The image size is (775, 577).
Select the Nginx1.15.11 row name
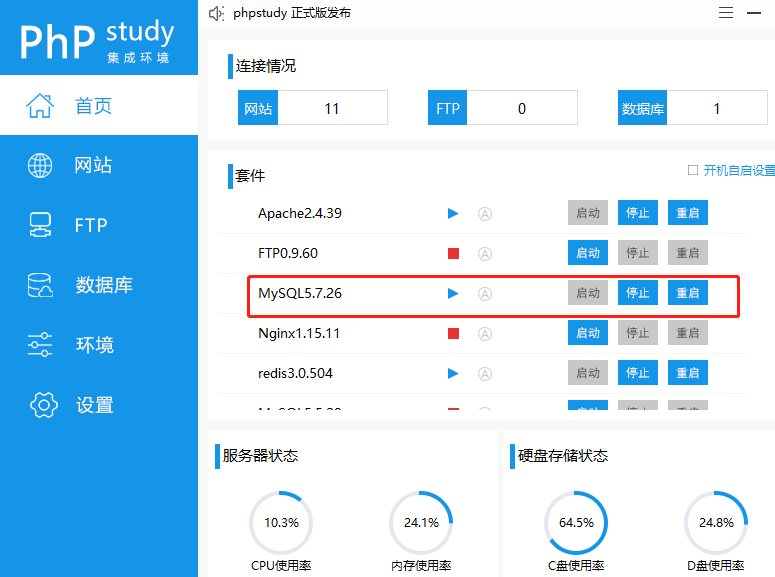point(299,333)
